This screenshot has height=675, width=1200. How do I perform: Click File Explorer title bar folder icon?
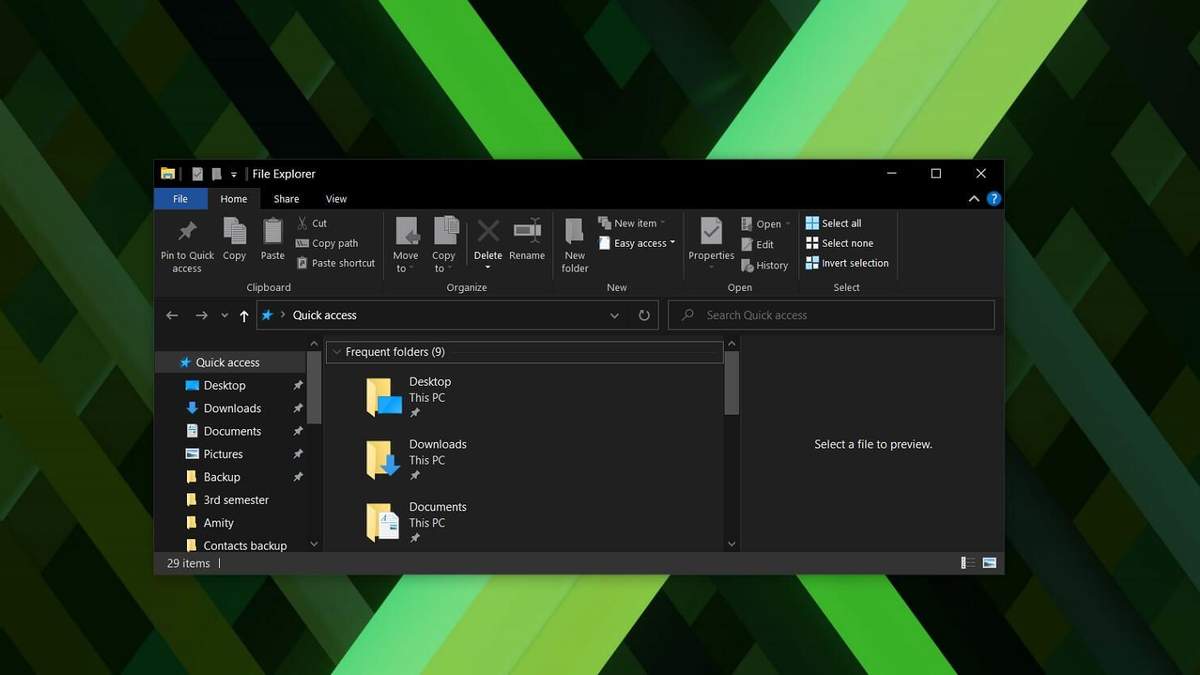tap(168, 174)
